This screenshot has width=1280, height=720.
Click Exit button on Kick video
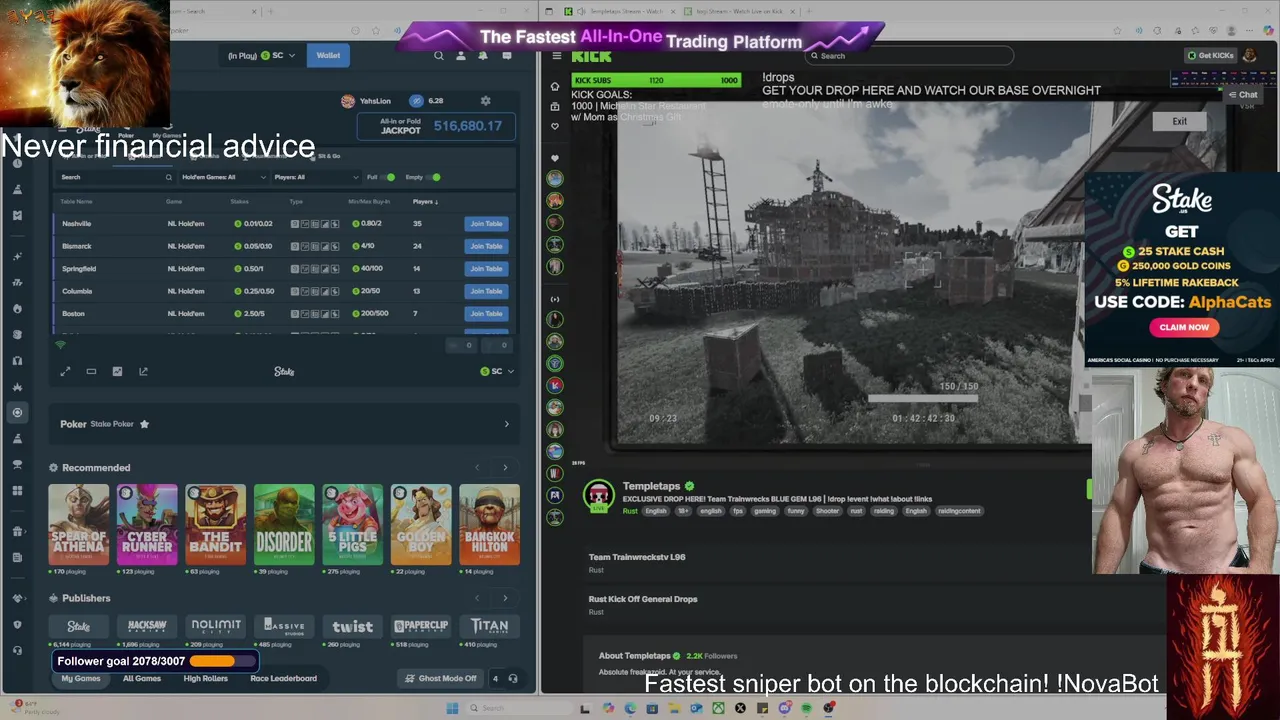coord(1180,122)
